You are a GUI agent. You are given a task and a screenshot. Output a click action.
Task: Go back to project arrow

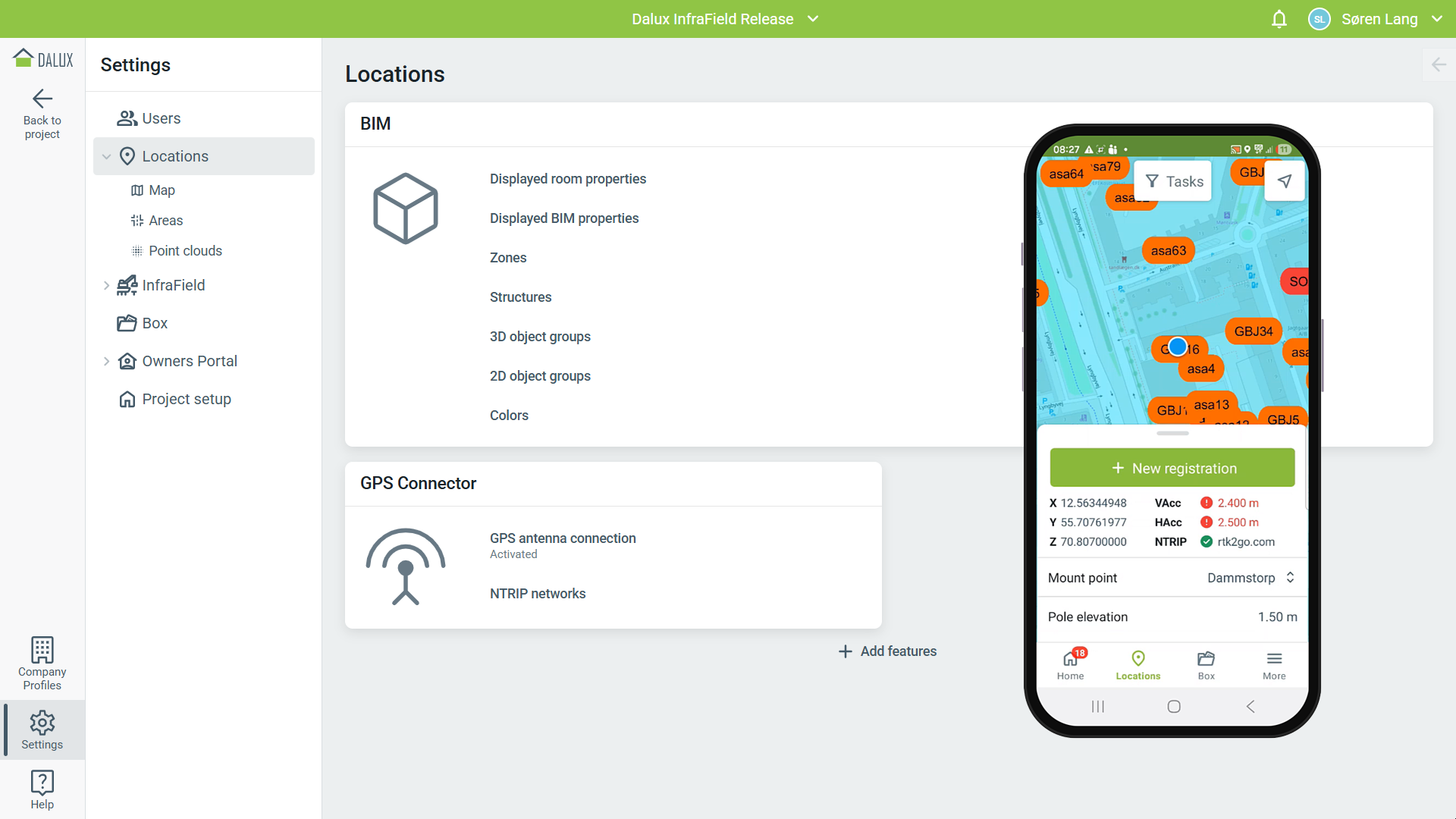pos(42,99)
